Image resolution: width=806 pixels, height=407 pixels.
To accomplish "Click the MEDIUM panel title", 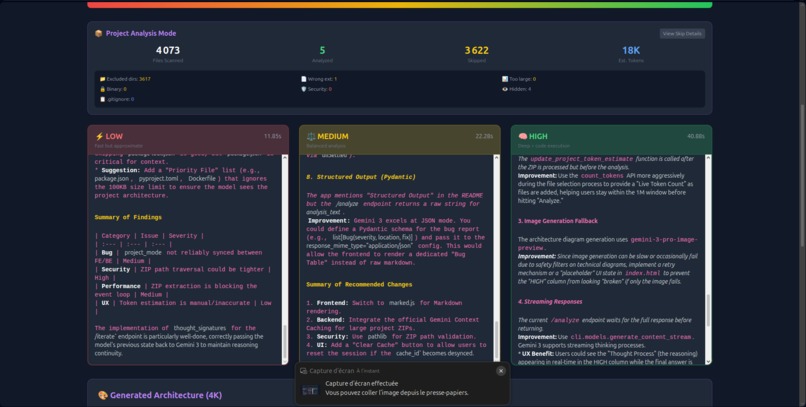I will tap(333, 136).
